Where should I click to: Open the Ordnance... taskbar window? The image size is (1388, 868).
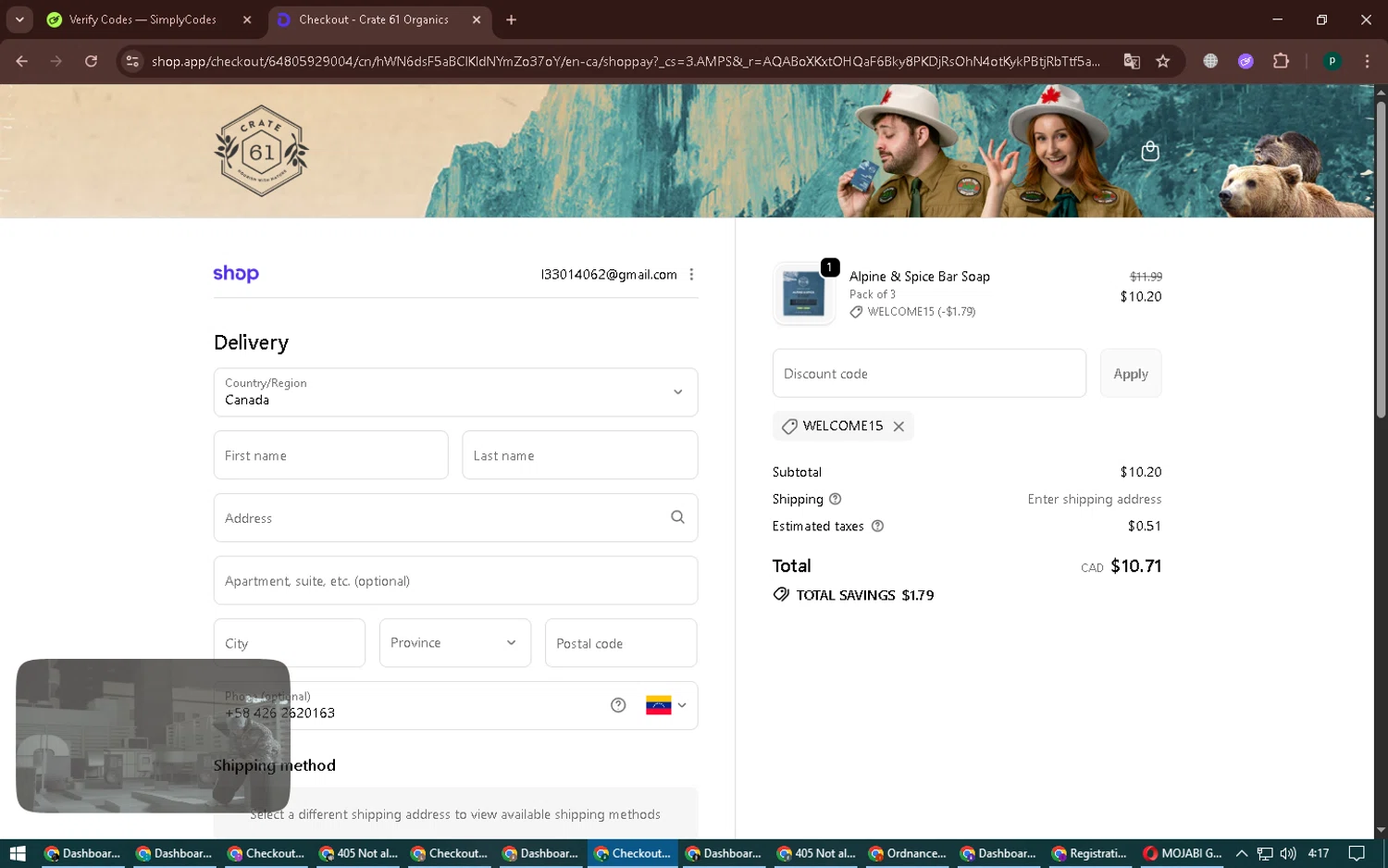[909, 853]
